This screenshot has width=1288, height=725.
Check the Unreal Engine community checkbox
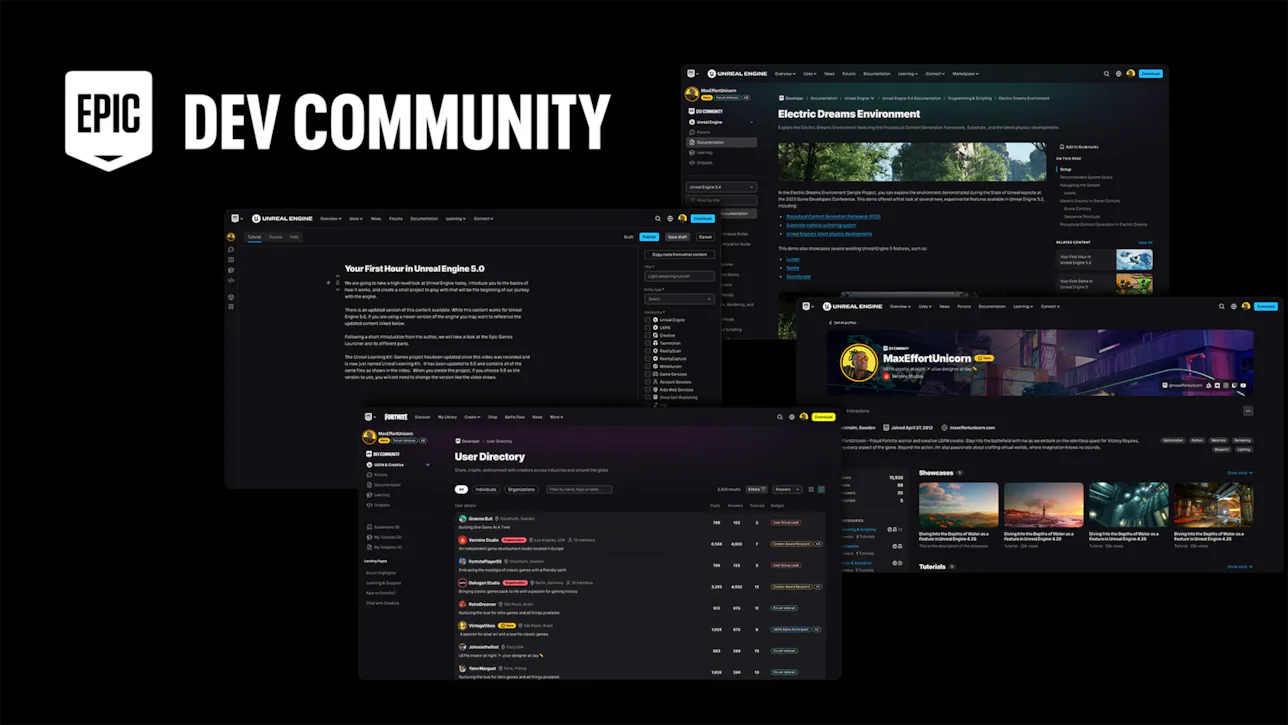[x=648, y=320]
